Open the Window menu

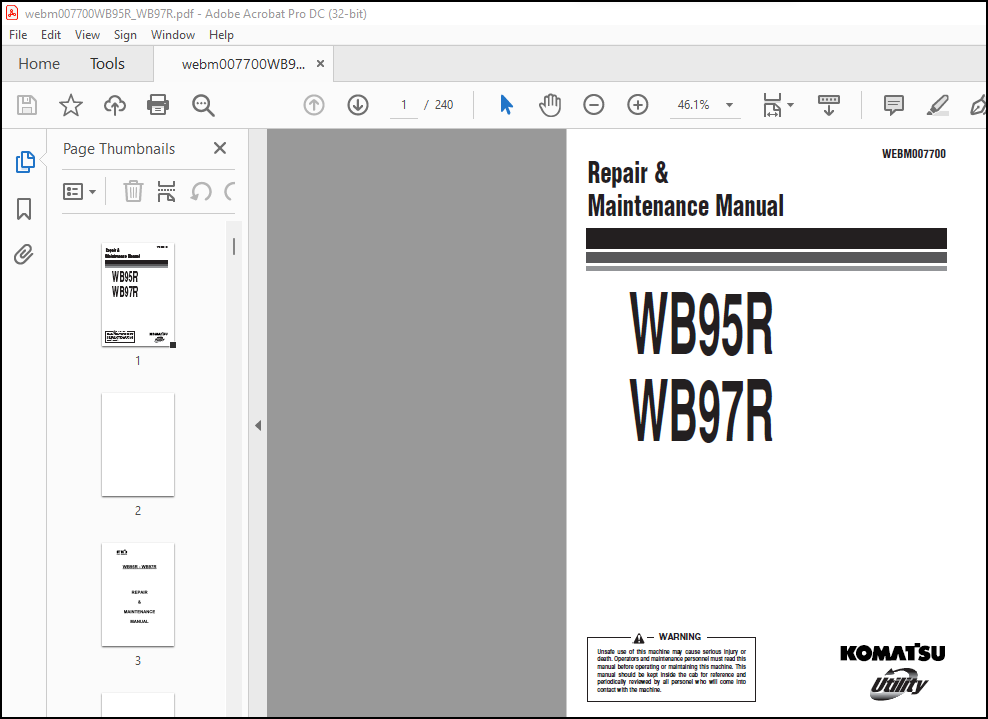173,35
